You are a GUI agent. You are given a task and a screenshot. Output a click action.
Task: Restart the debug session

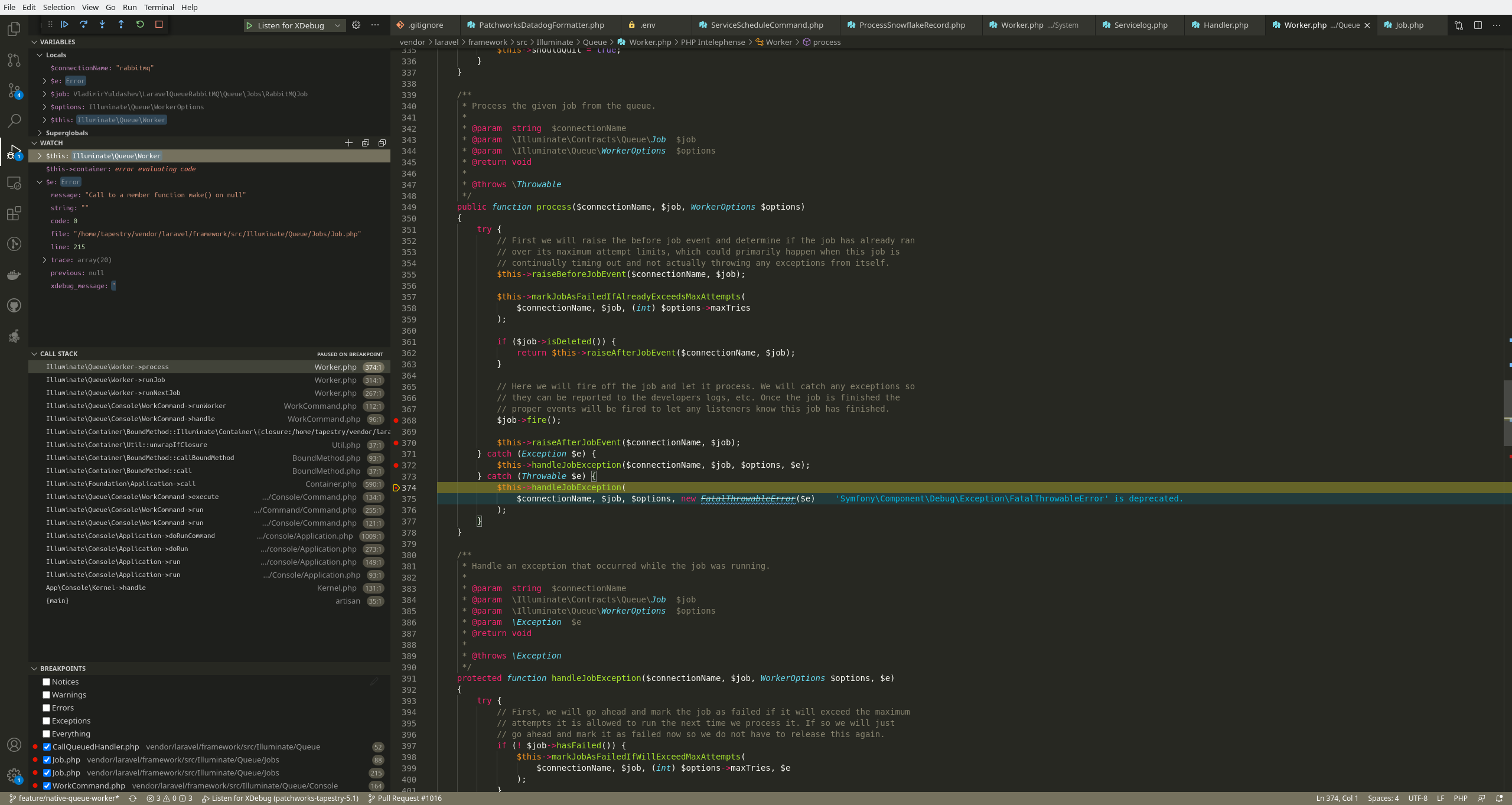140,24
